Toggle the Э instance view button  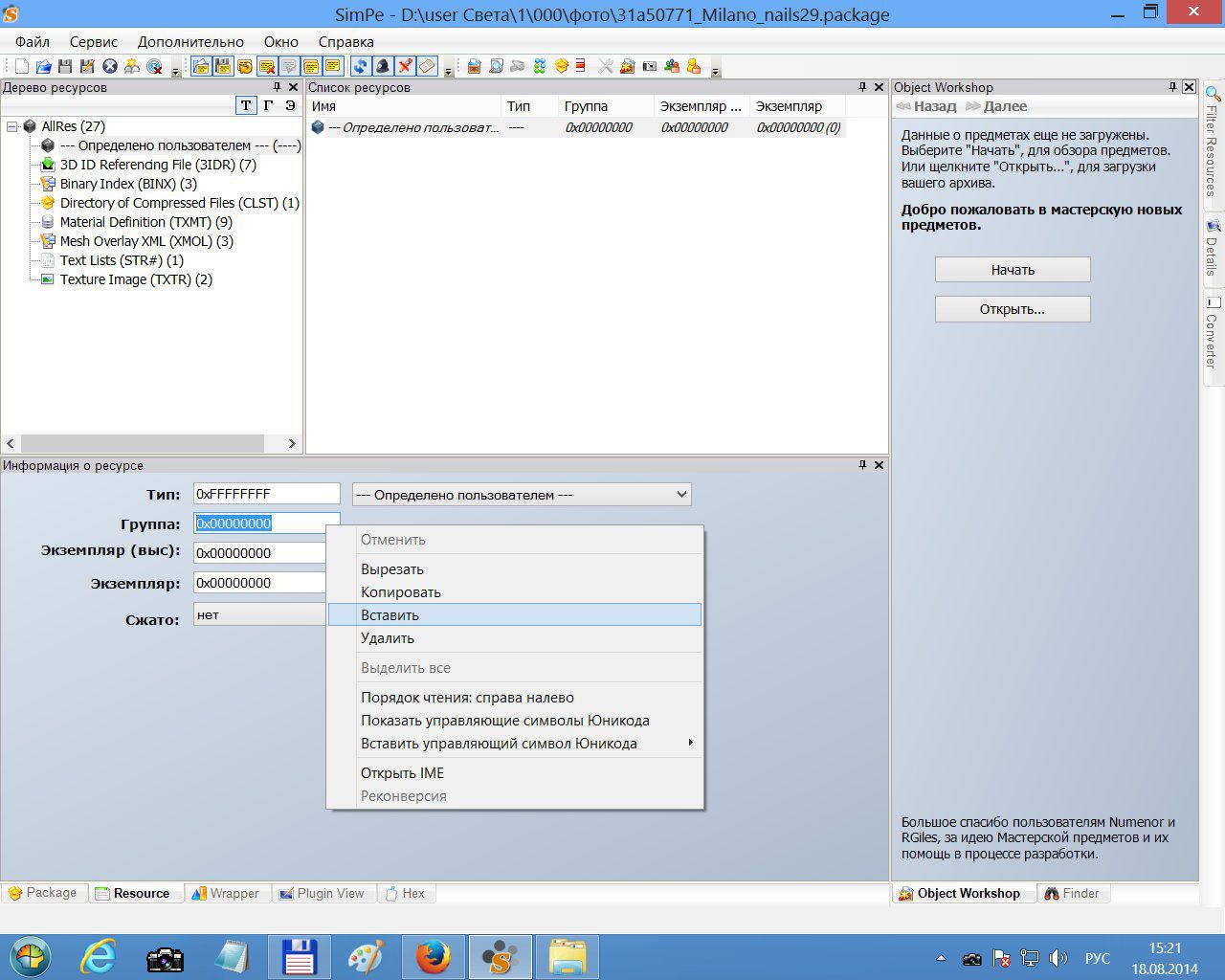(x=290, y=105)
